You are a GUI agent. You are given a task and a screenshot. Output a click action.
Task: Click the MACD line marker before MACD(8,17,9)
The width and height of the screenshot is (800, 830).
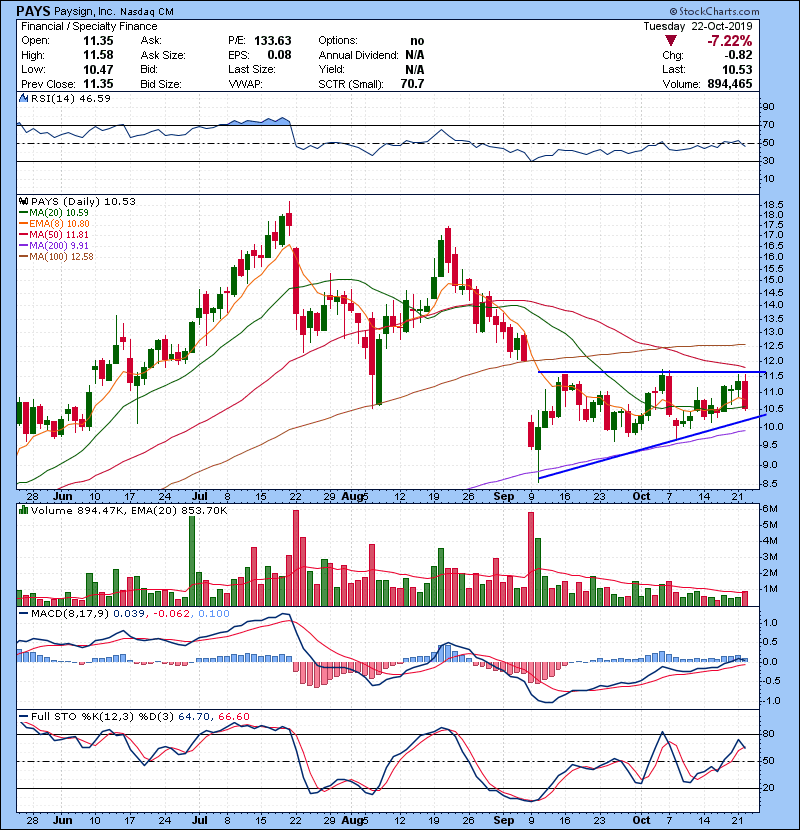pos(23,614)
